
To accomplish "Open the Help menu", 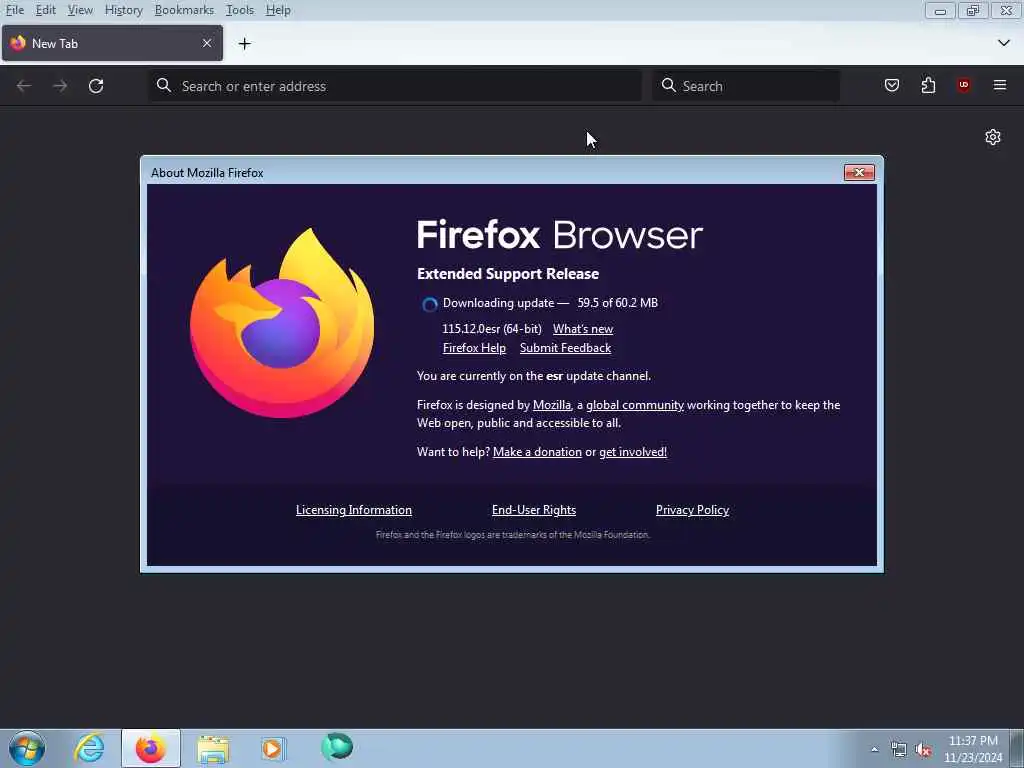I will 278,10.
